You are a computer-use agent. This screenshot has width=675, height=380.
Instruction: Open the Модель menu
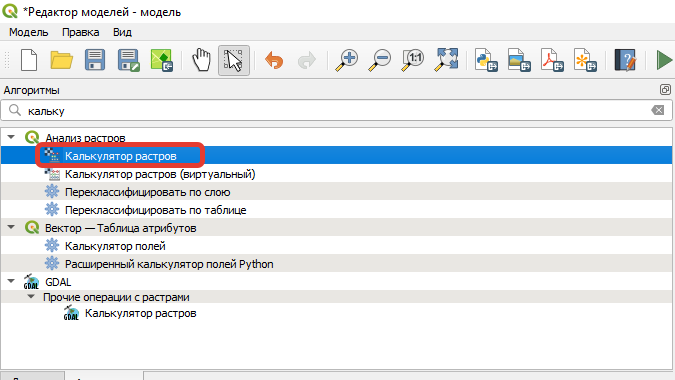(x=28, y=32)
